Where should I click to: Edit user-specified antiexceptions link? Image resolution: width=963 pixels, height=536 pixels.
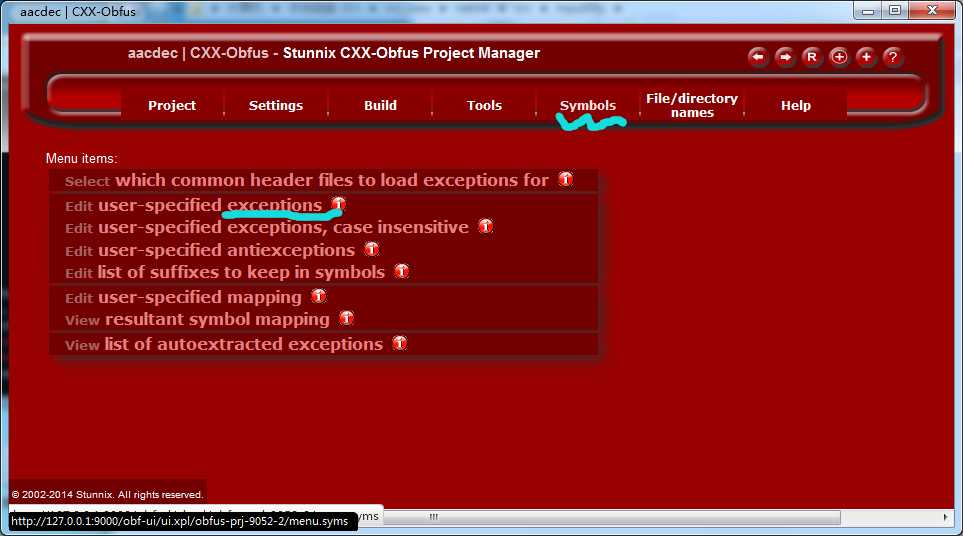point(210,250)
